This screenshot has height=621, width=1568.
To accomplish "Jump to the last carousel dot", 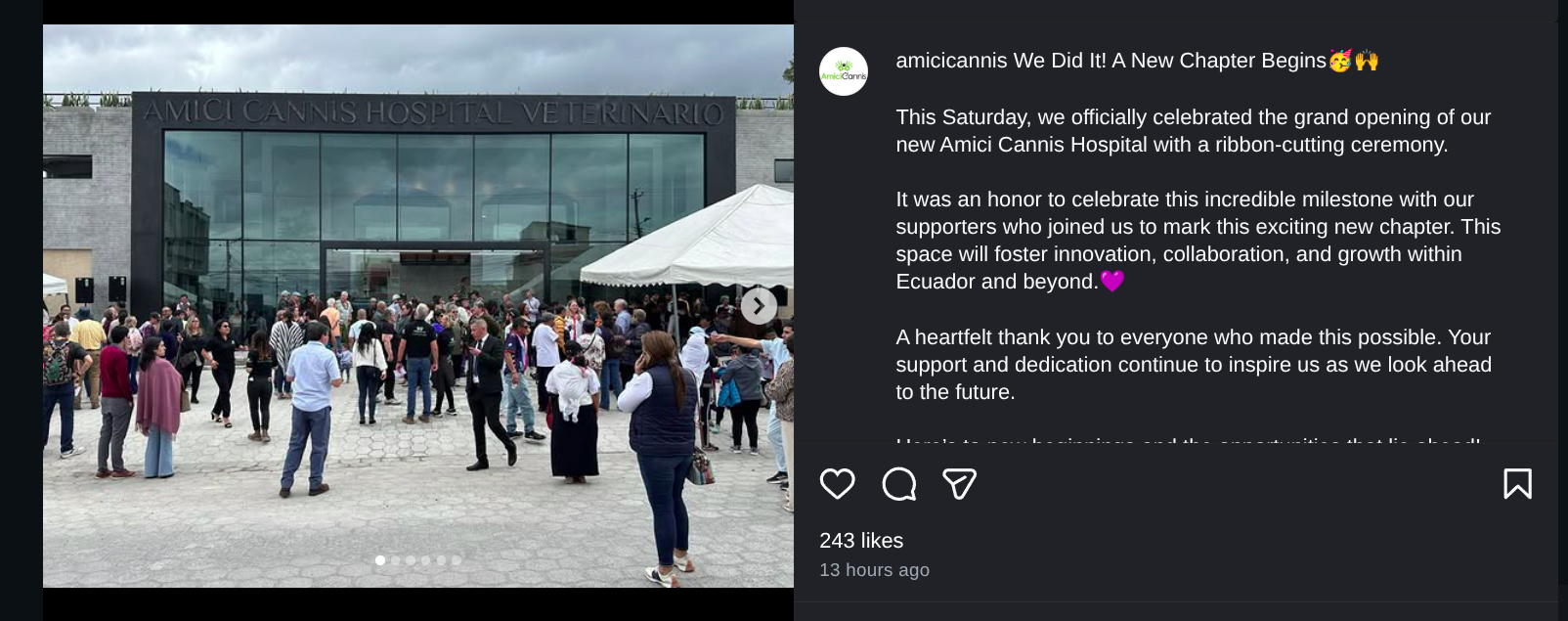I will pyautogui.click(x=457, y=560).
